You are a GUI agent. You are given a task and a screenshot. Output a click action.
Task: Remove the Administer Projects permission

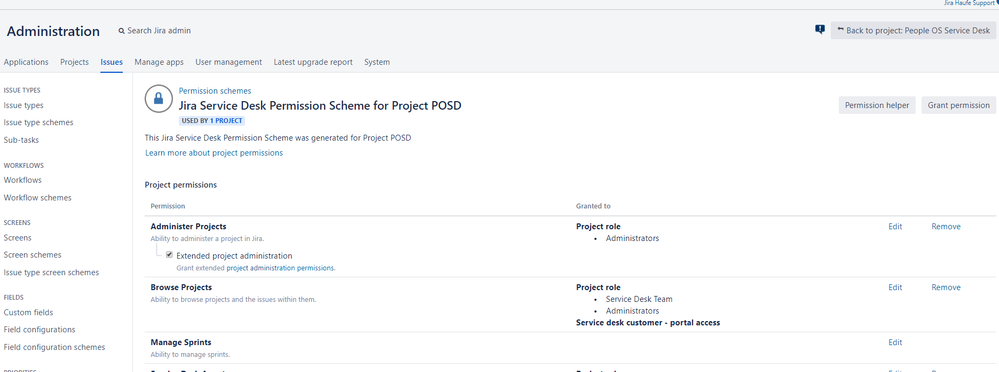[945, 226]
